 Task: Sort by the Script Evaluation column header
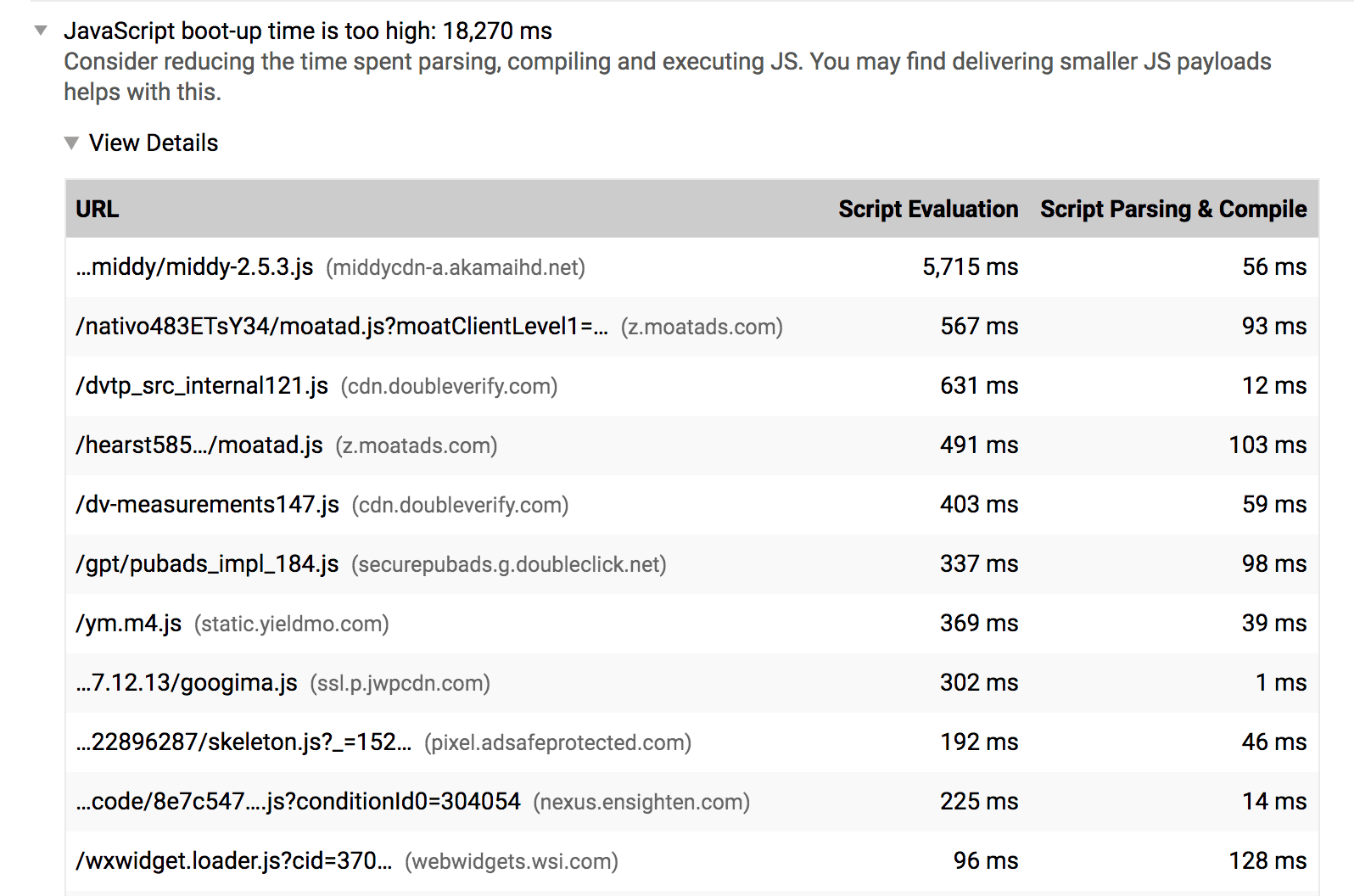(928, 210)
